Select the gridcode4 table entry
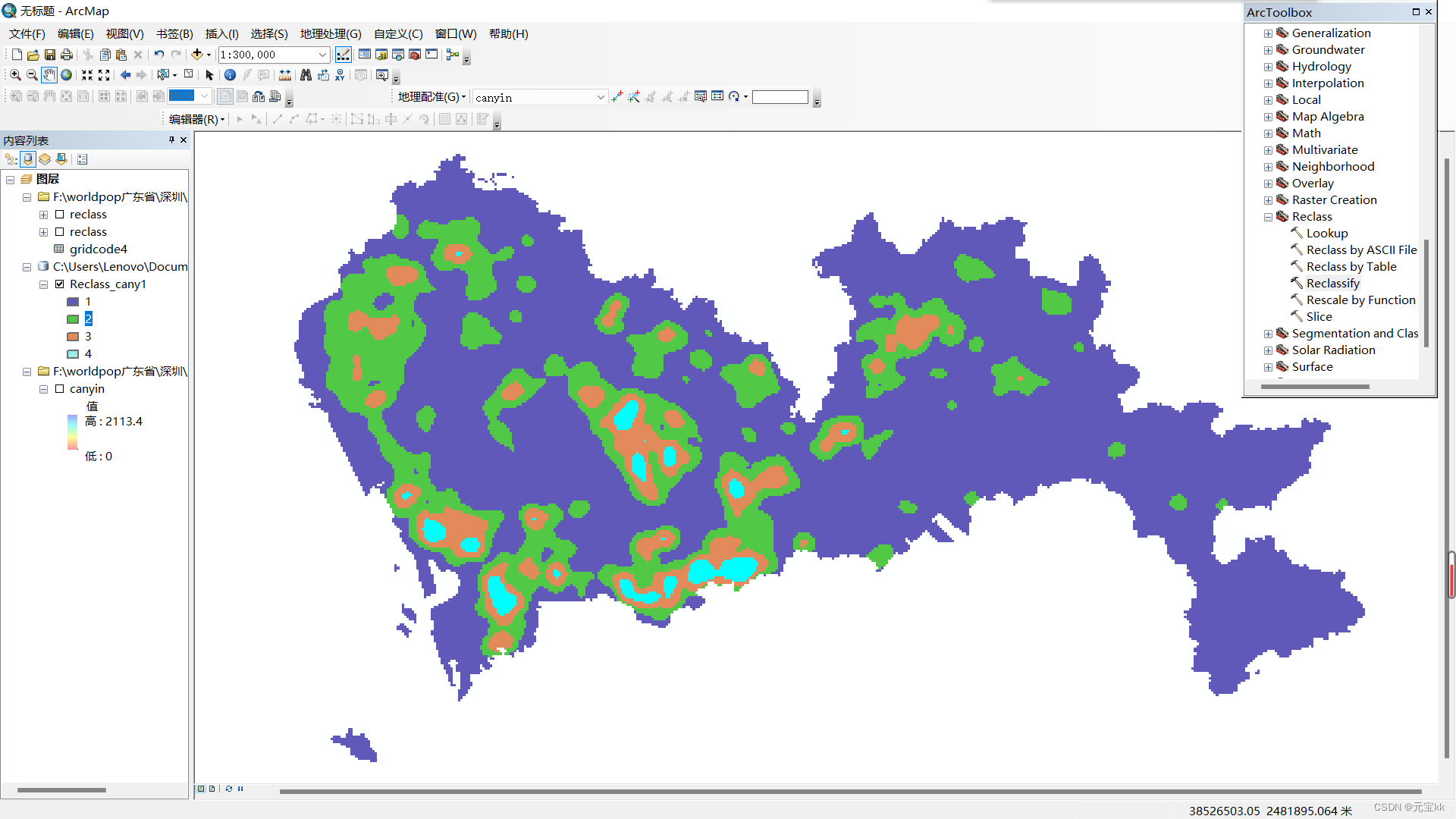1456x819 pixels. click(98, 249)
